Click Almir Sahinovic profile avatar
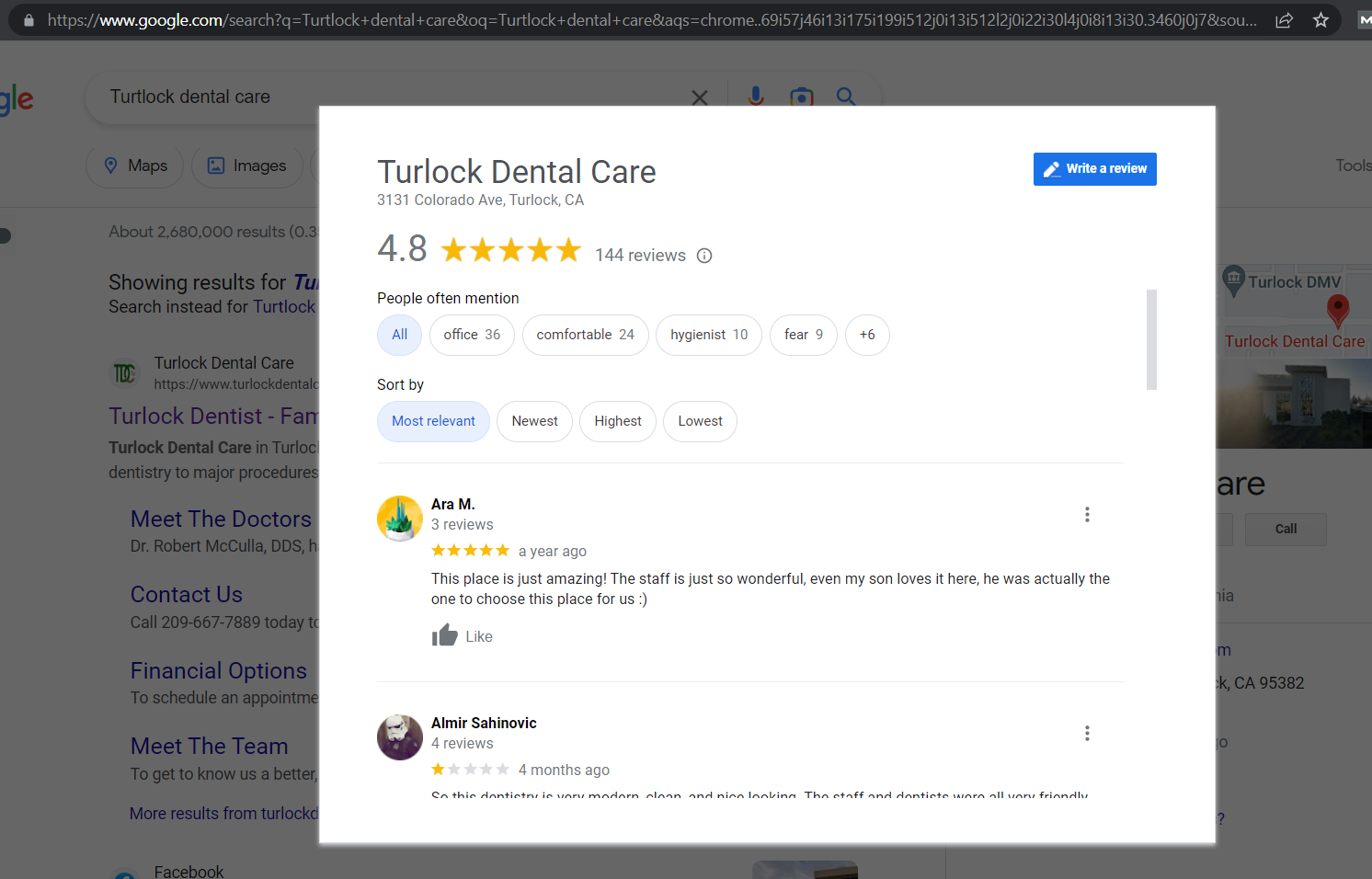The image size is (1372, 879). [400, 737]
